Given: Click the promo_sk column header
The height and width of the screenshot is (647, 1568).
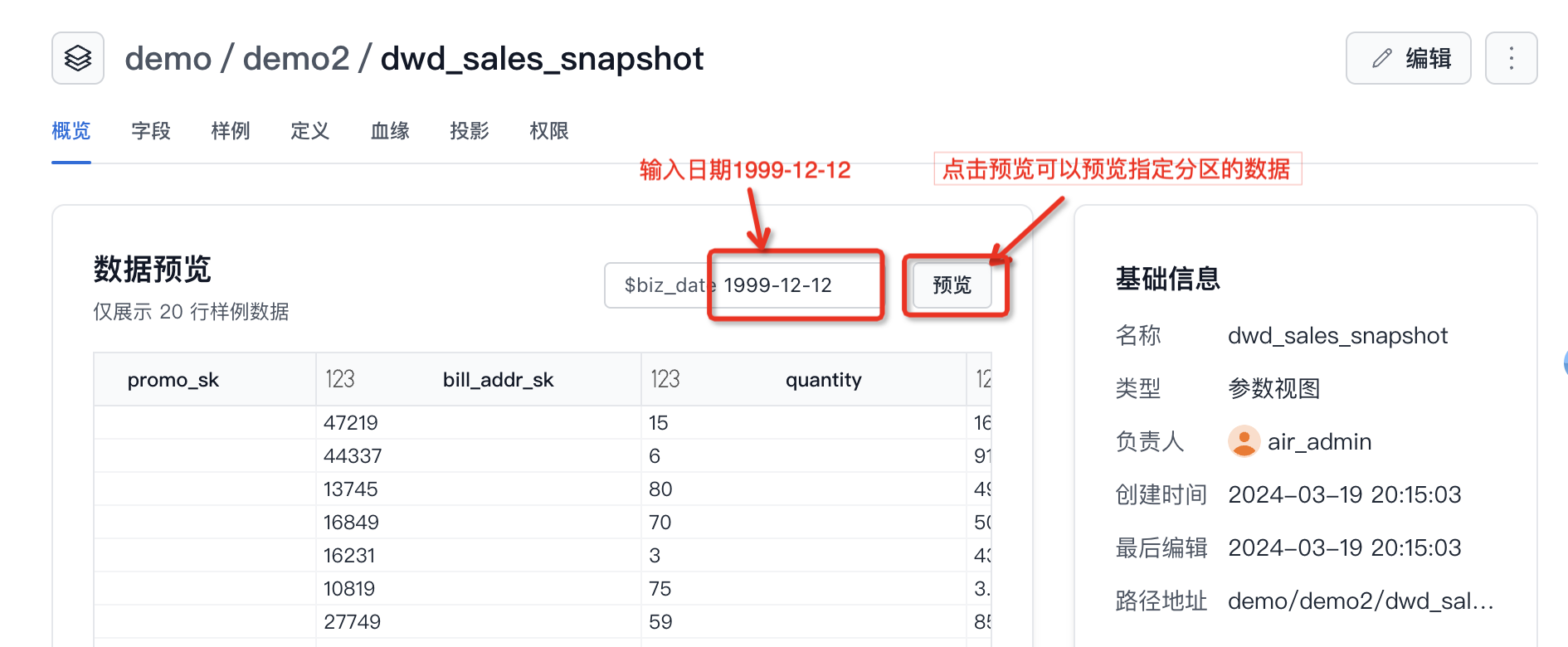Looking at the screenshot, I should [173, 380].
